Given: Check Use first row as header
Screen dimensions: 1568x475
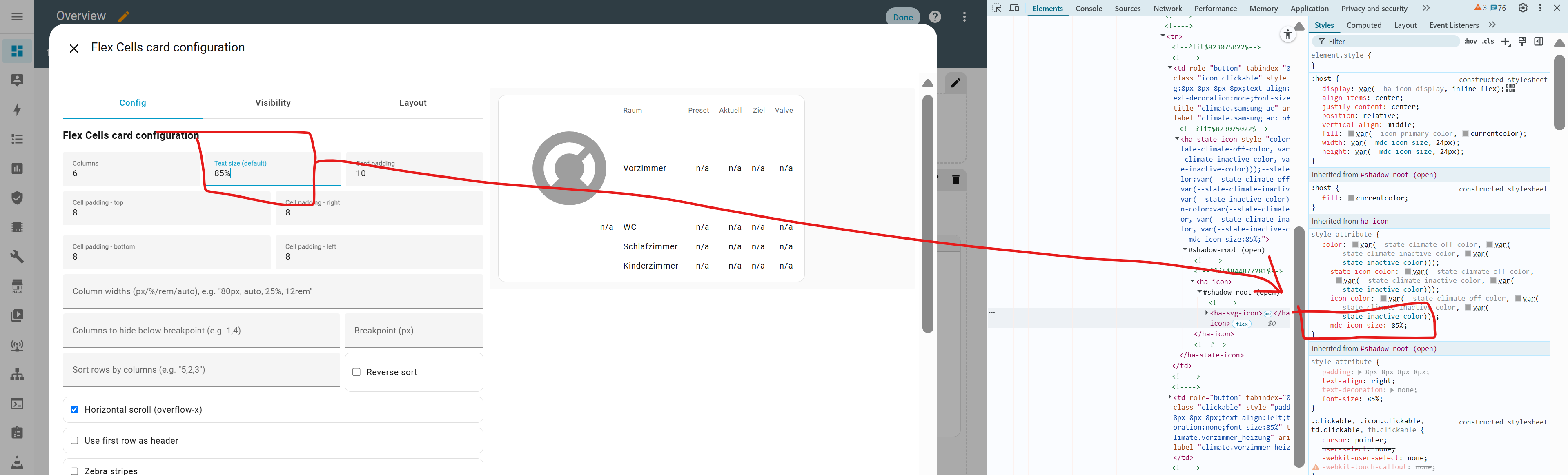Looking at the screenshot, I should tap(74, 440).
